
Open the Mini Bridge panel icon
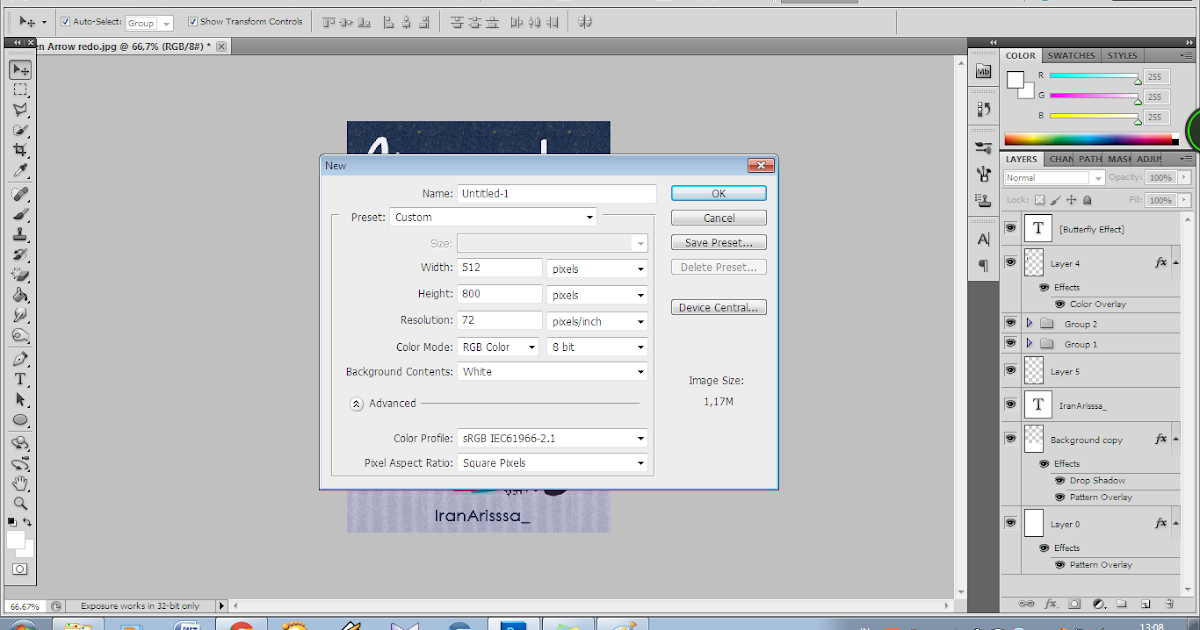click(983, 71)
